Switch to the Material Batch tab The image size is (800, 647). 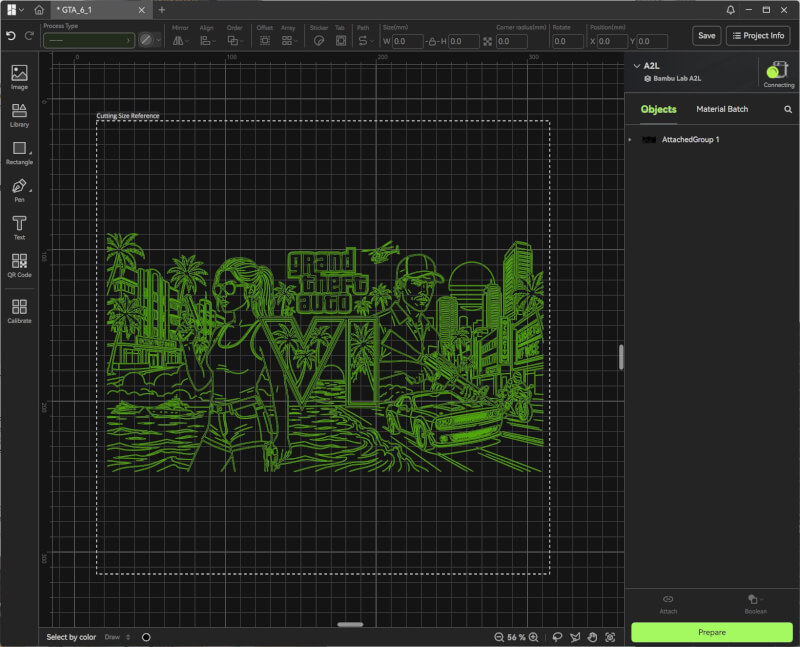pyautogui.click(x=722, y=109)
